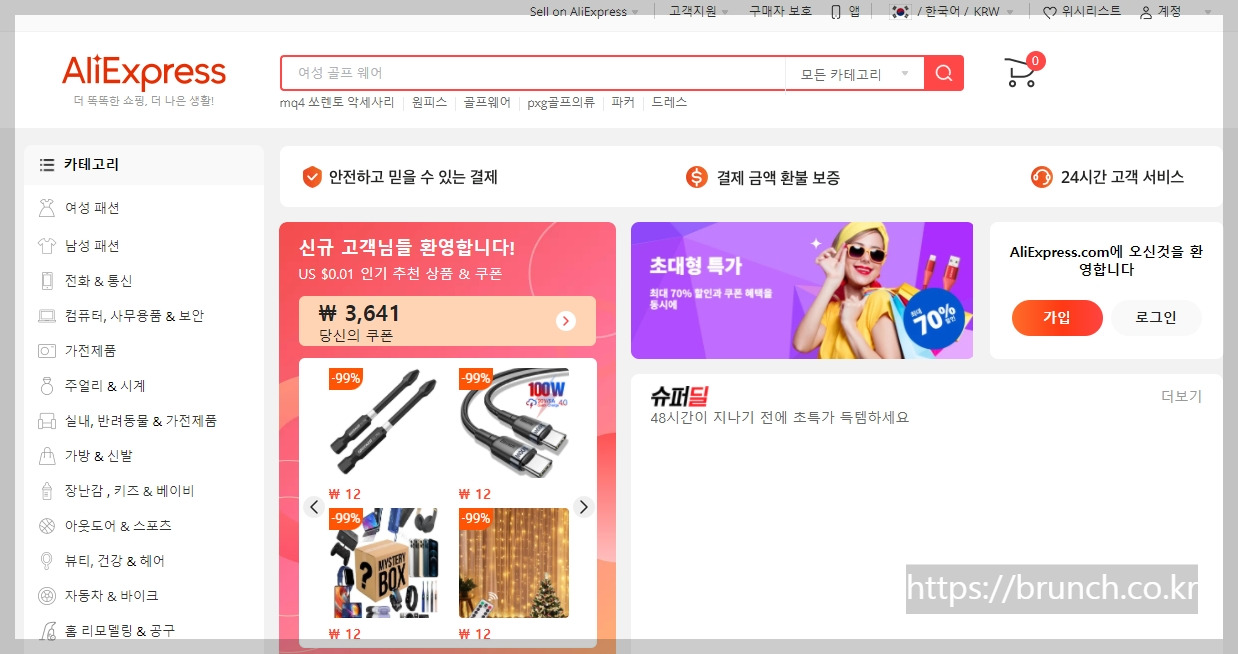Screen dimensions: 1238x654
Task: Open the 100W USB-C cable product thumbnail
Action: [514, 425]
